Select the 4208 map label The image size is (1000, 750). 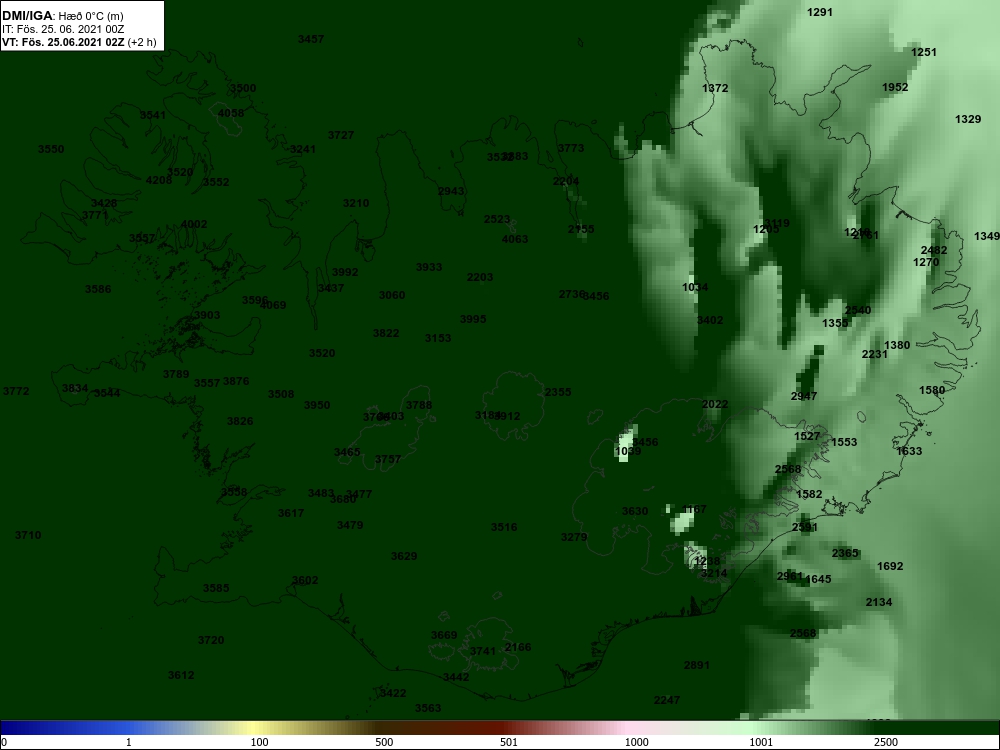point(159,180)
